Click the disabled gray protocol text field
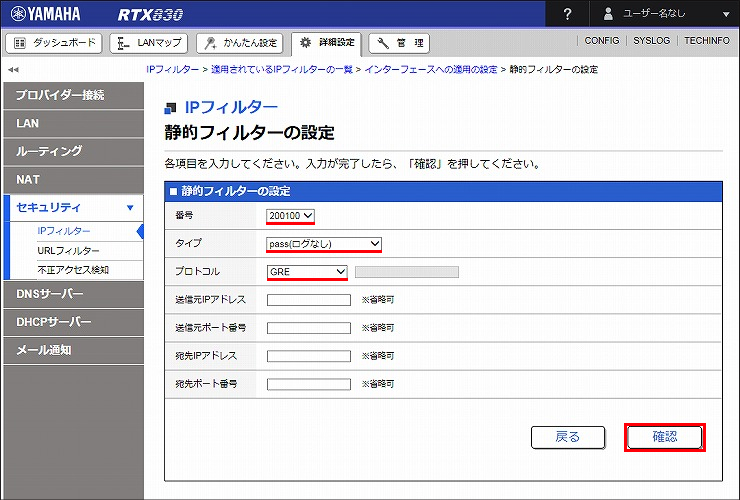 (x=407, y=272)
